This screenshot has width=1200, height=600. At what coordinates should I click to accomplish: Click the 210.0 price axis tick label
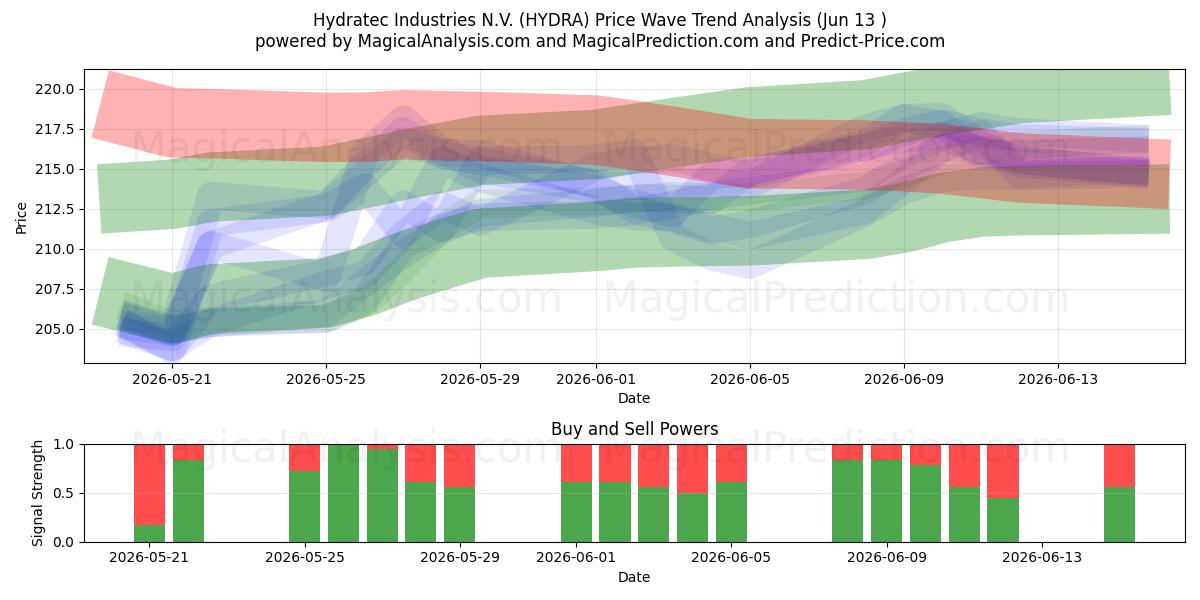[56, 249]
